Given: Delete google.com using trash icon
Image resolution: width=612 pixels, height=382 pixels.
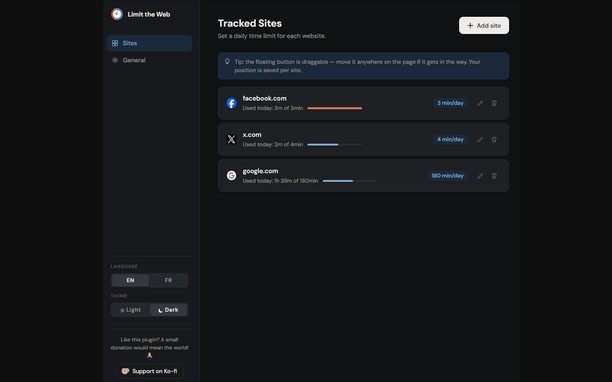Looking at the screenshot, I should click(x=494, y=176).
